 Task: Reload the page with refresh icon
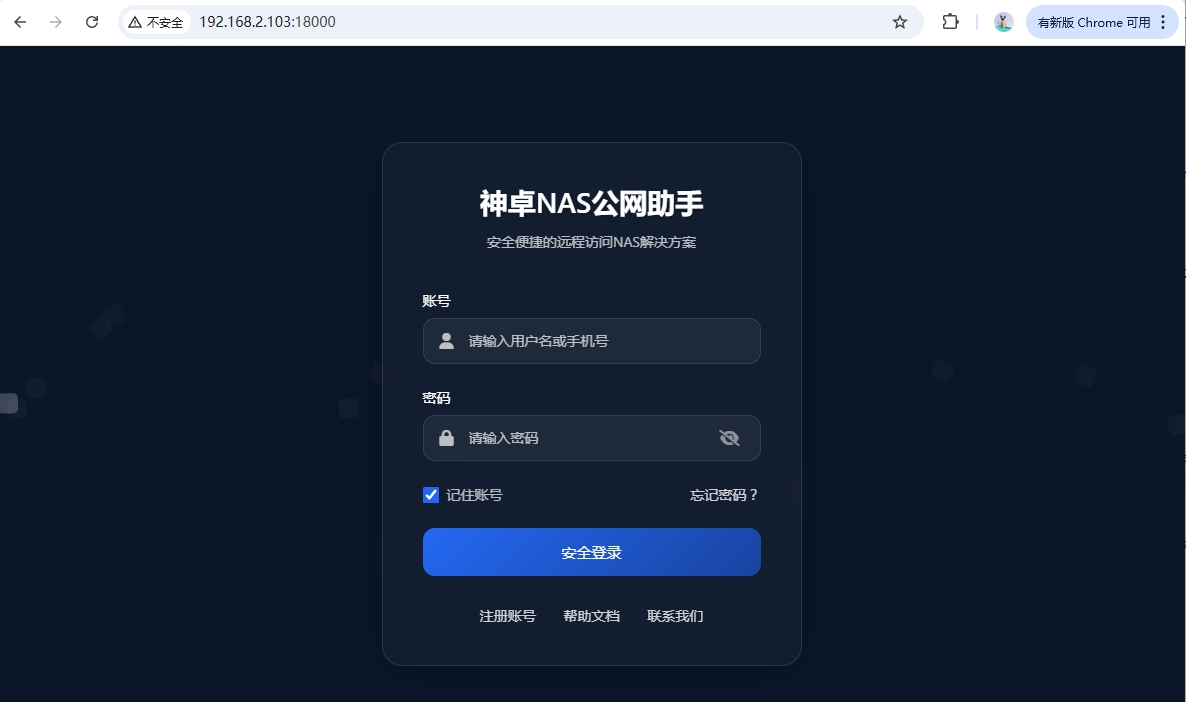[92, 22]
